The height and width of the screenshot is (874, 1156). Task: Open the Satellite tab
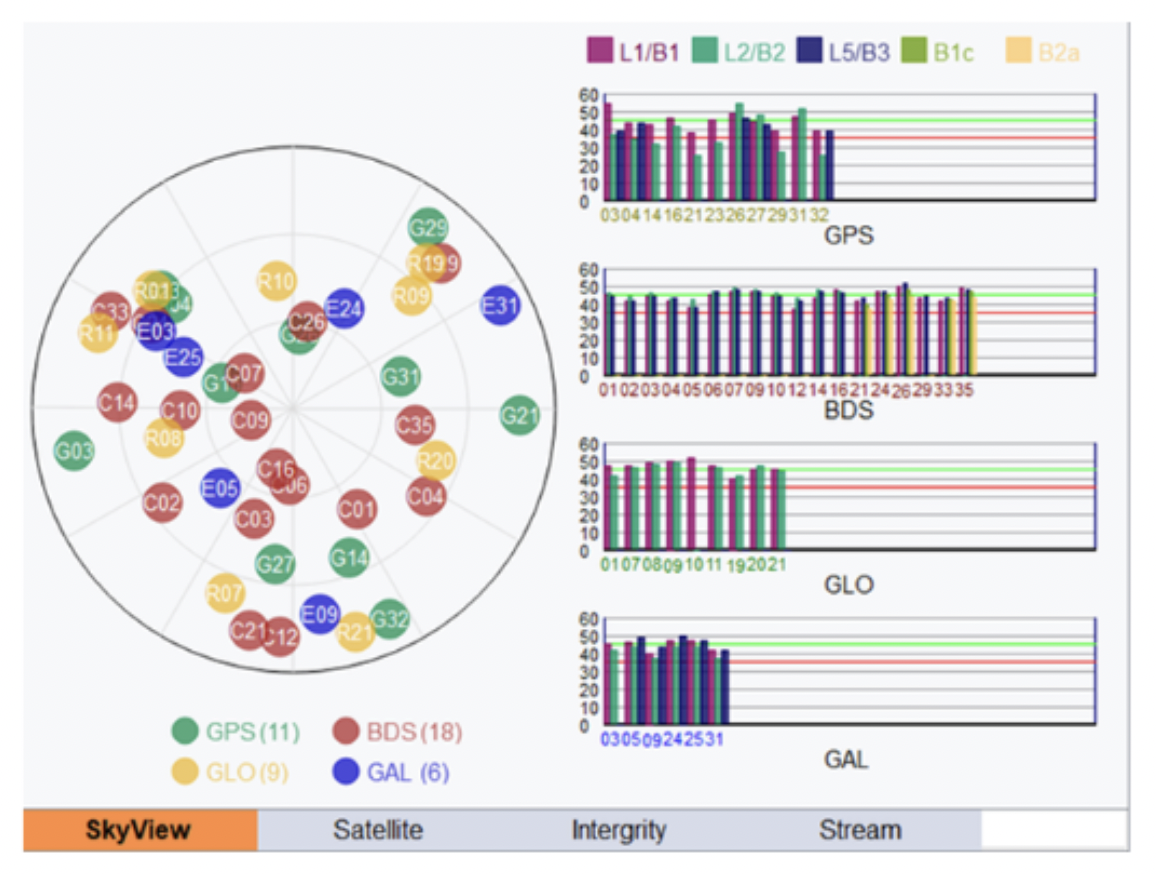[x=378, y=830]
